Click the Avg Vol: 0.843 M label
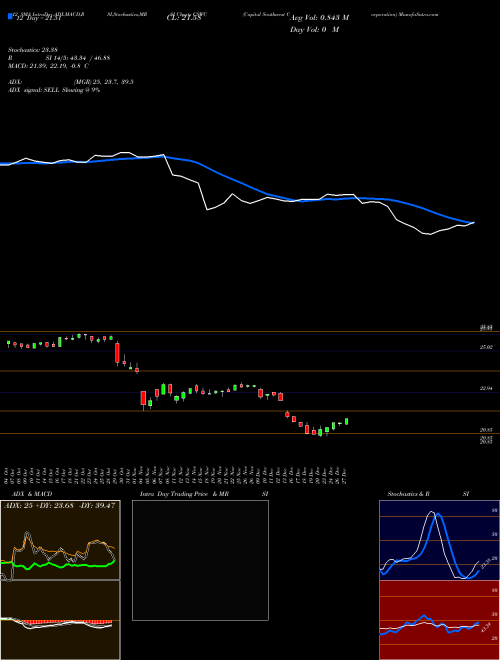Screen dimensions: 500x660 [x=319, y=18]
